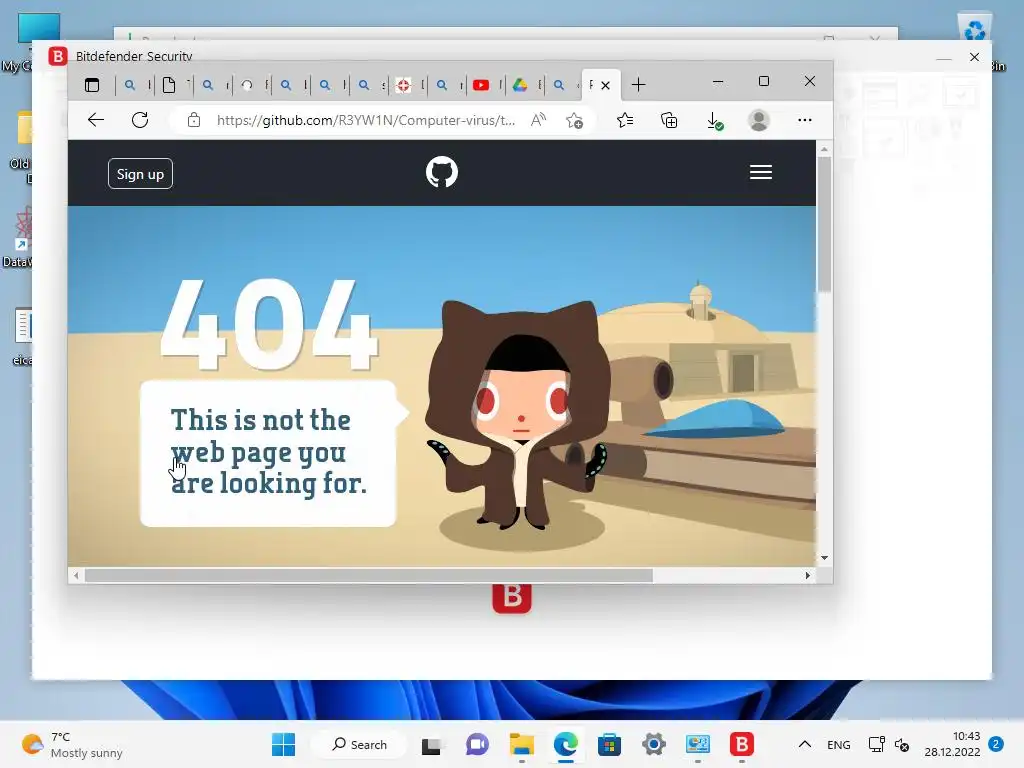Screen dimensions: 1024x768
Task: Click the github.com address bar URL
Action: (366, 120)
